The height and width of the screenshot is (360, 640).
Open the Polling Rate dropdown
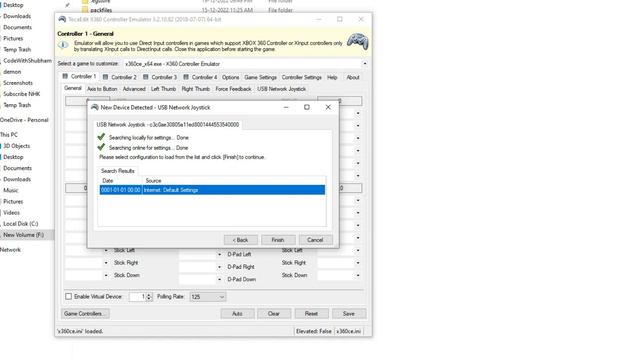tap(208, 297)
